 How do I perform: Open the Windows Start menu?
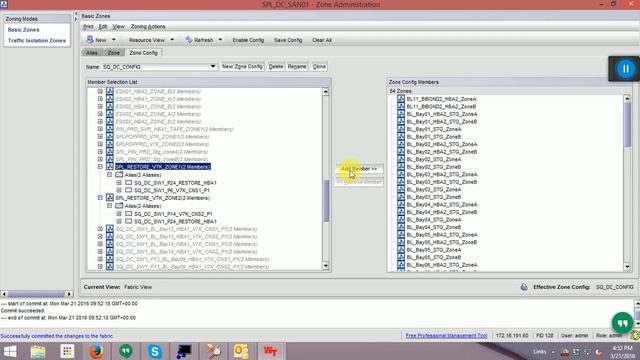(x=10, y=351)
